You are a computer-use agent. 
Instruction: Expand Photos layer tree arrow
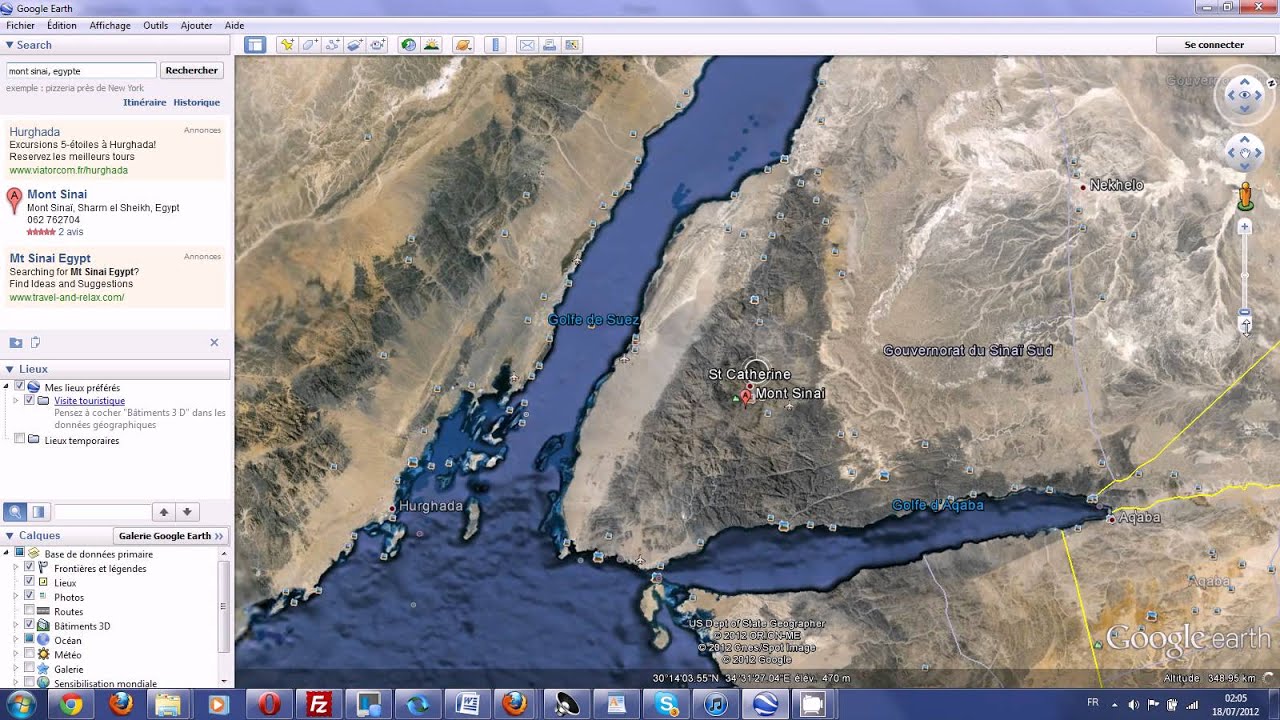[15, 596]
